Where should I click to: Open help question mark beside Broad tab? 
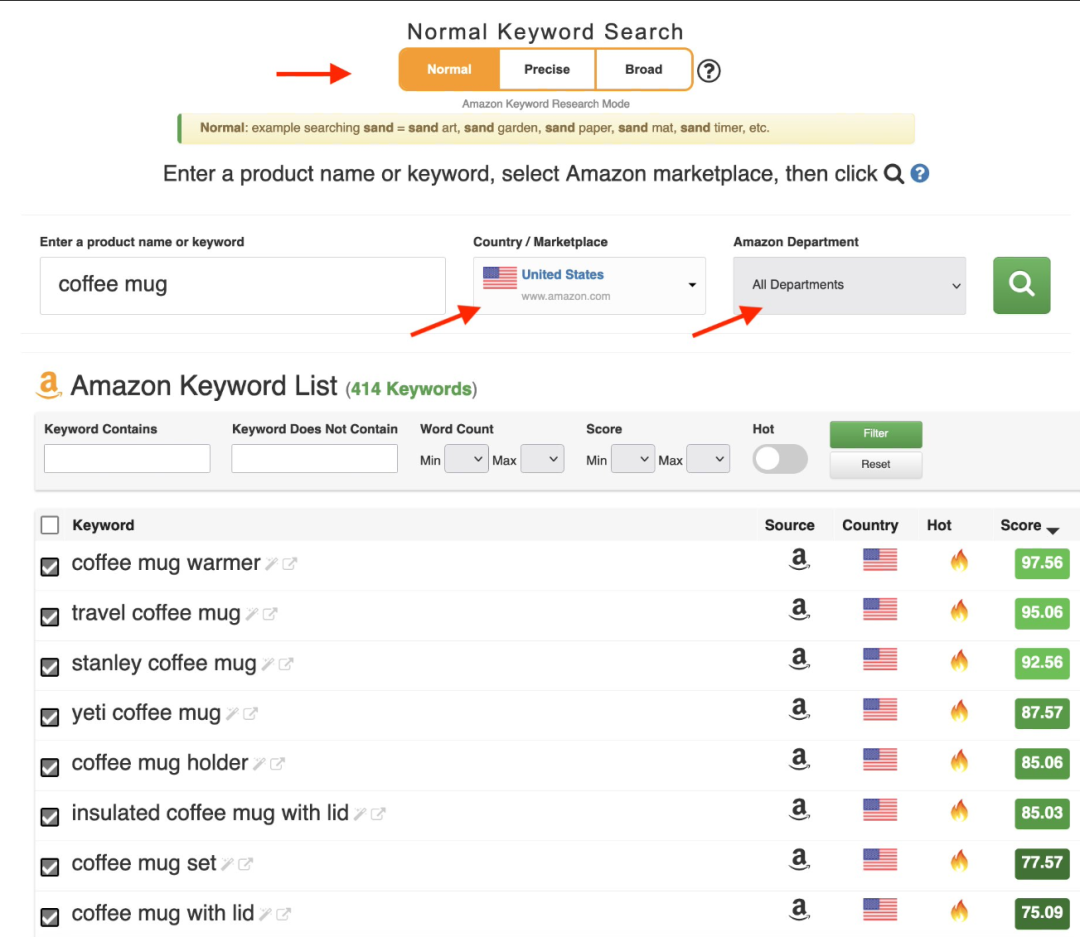pos(708,71)
